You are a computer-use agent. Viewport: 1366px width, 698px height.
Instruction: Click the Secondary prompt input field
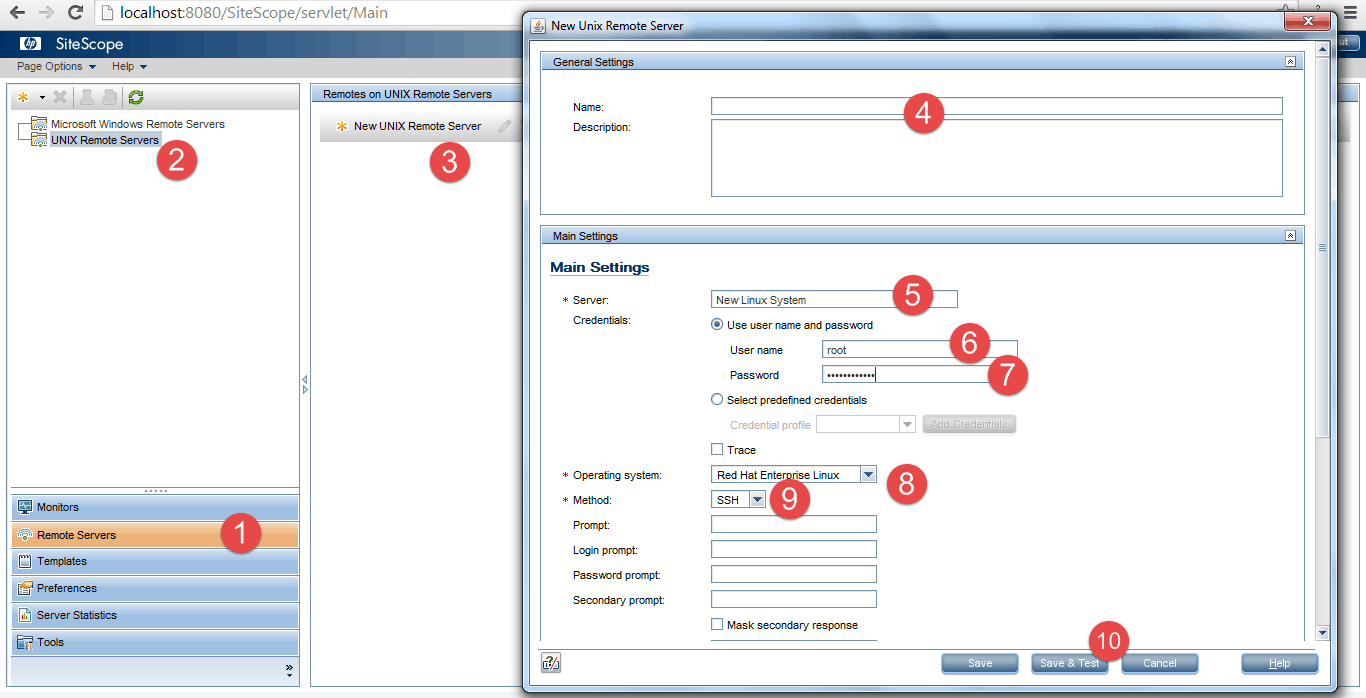click(794, 599)
